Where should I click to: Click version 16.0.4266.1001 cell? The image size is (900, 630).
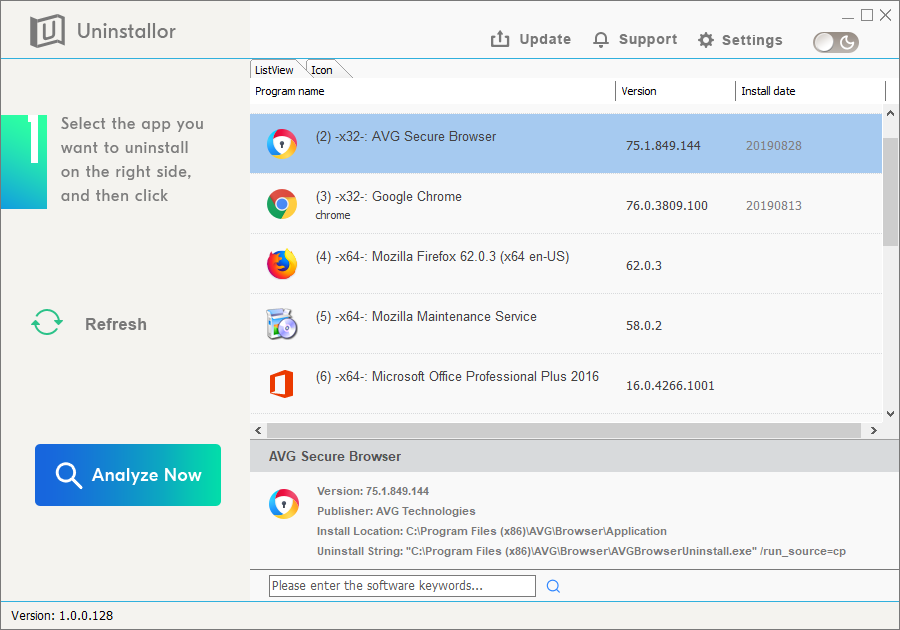coord(670,386)
